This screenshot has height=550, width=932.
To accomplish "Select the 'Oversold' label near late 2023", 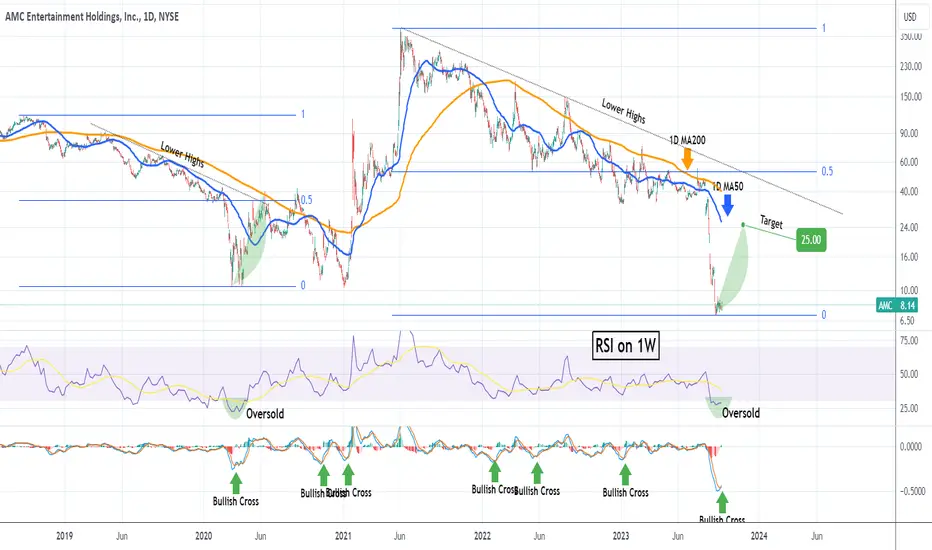I will click(x=741, y=413).
